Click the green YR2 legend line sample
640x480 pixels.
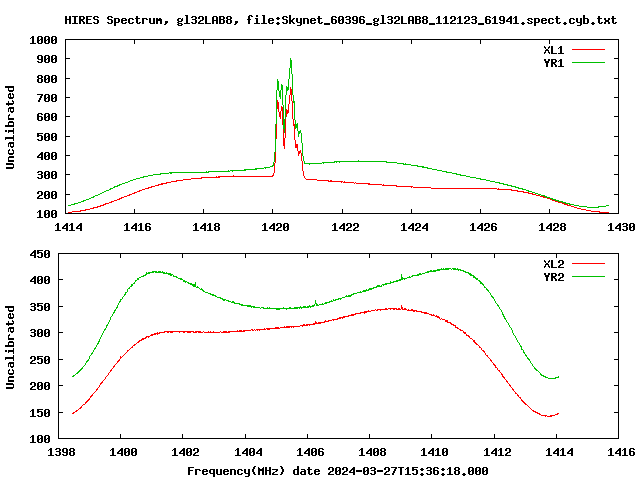pos(588,277)
